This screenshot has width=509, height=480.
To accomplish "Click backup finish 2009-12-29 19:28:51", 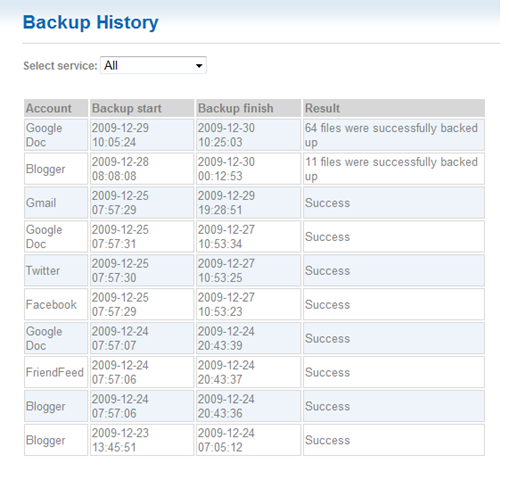I will [248, 203].
